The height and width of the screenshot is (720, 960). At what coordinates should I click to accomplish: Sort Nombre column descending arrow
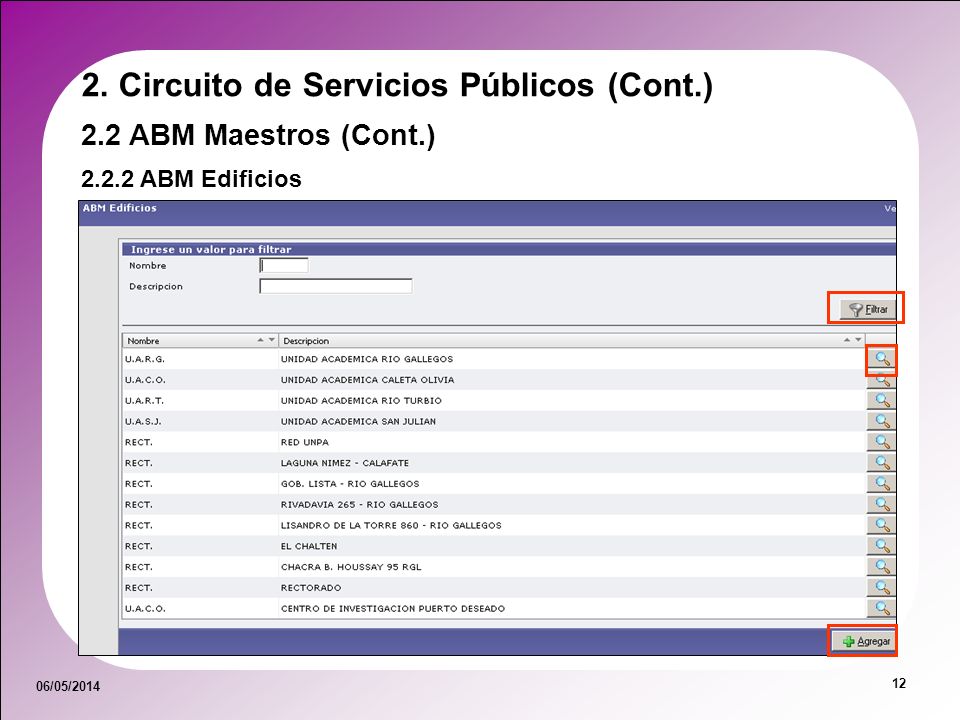[271, 340]
